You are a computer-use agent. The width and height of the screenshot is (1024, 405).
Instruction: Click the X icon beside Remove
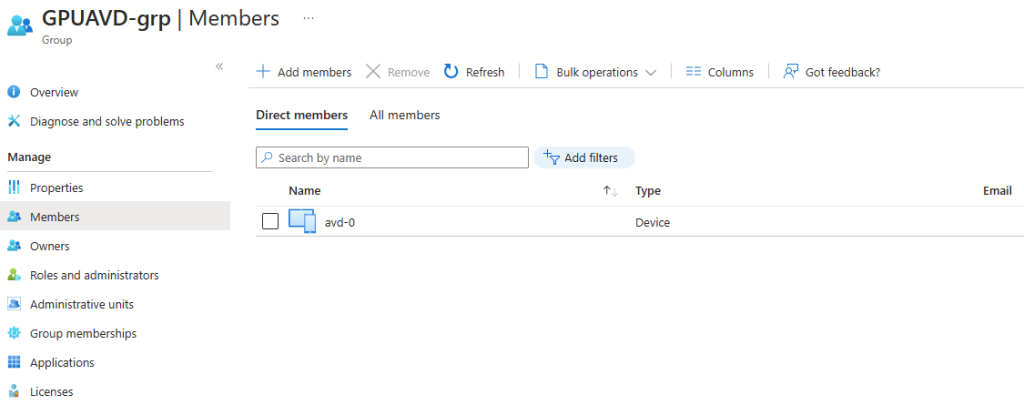pyautogui.click(x=373, y=71)
